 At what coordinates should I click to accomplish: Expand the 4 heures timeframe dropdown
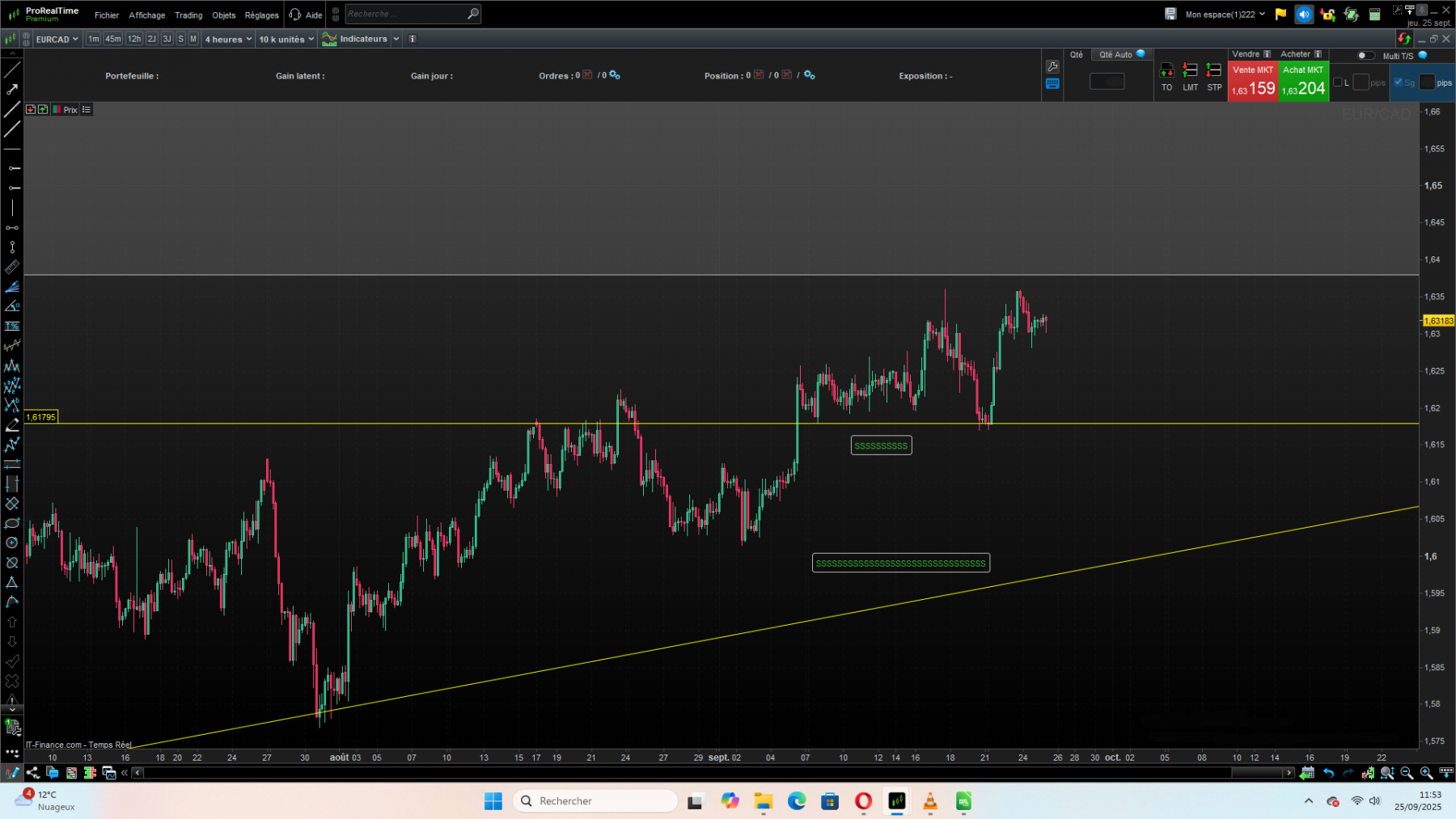click(x=227, y=39)
